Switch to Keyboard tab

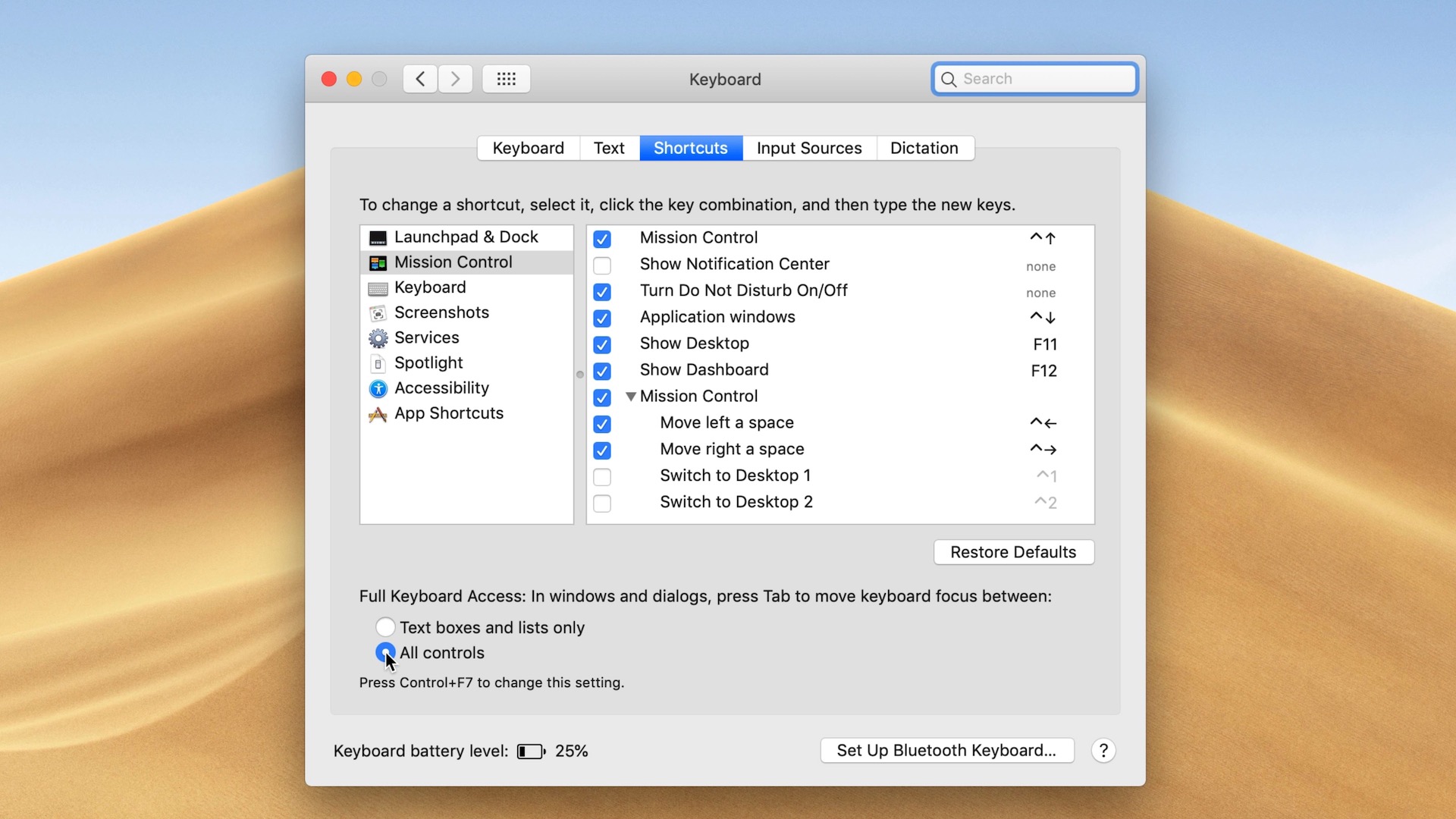528,148
